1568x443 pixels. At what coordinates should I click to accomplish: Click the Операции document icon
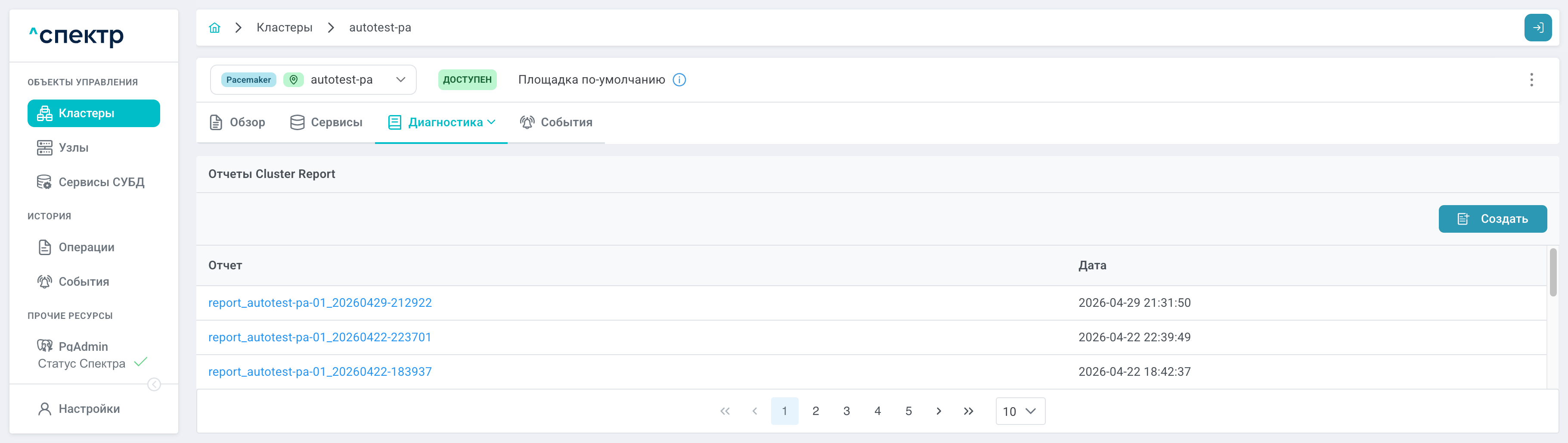pyautogui.click(x=44, y=247)
